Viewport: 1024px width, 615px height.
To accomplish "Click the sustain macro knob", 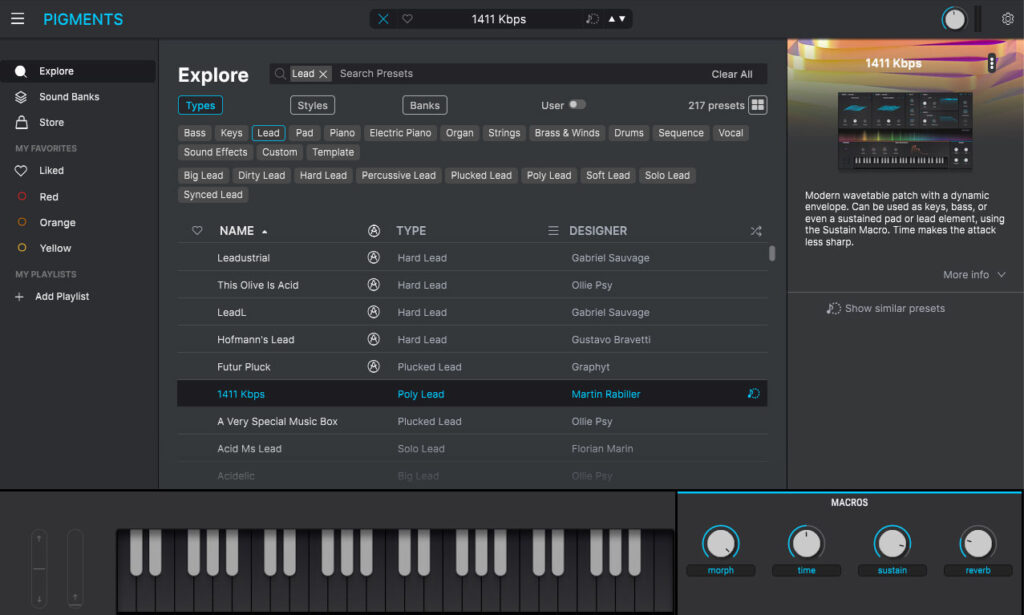I will (x=892, y=543).
